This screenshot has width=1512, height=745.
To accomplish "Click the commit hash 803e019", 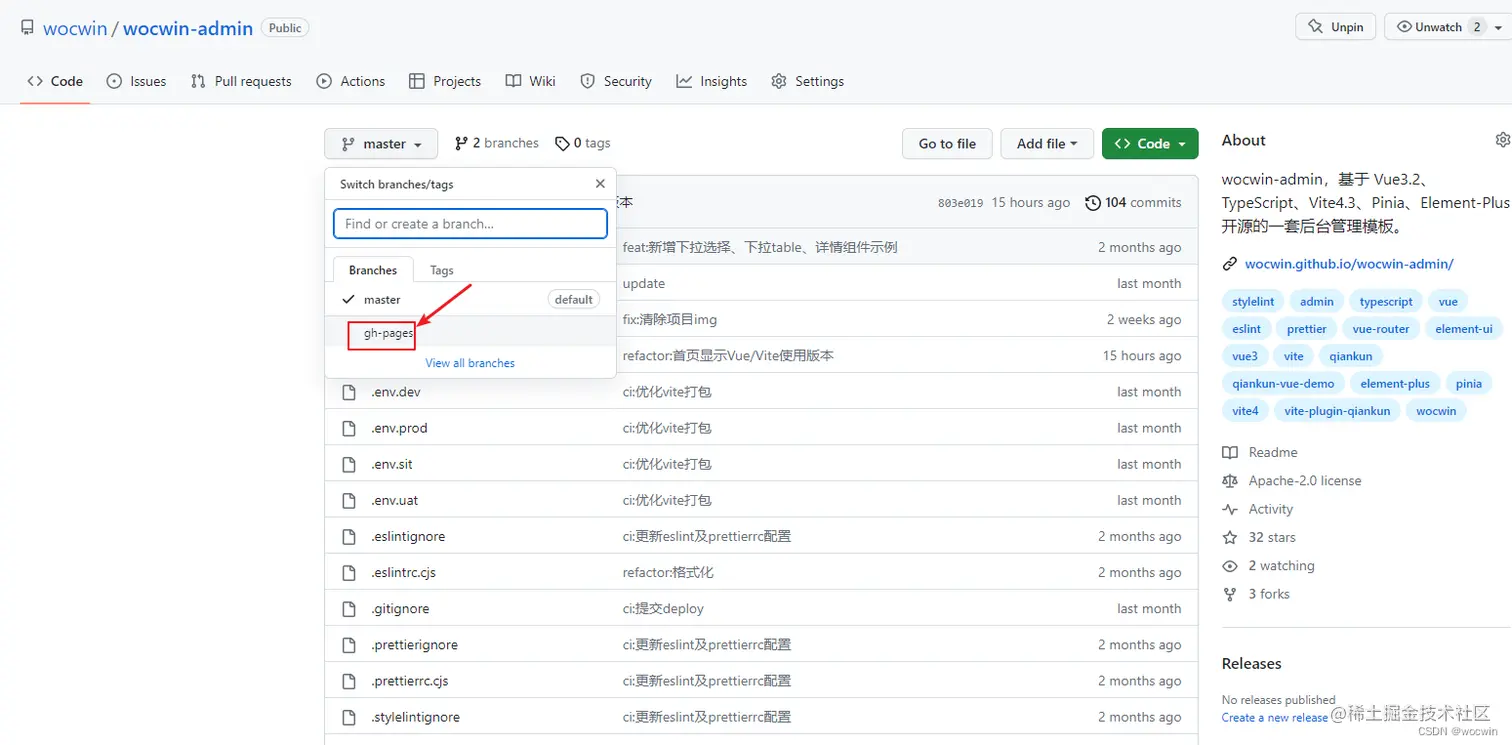I will pos(960,203).
